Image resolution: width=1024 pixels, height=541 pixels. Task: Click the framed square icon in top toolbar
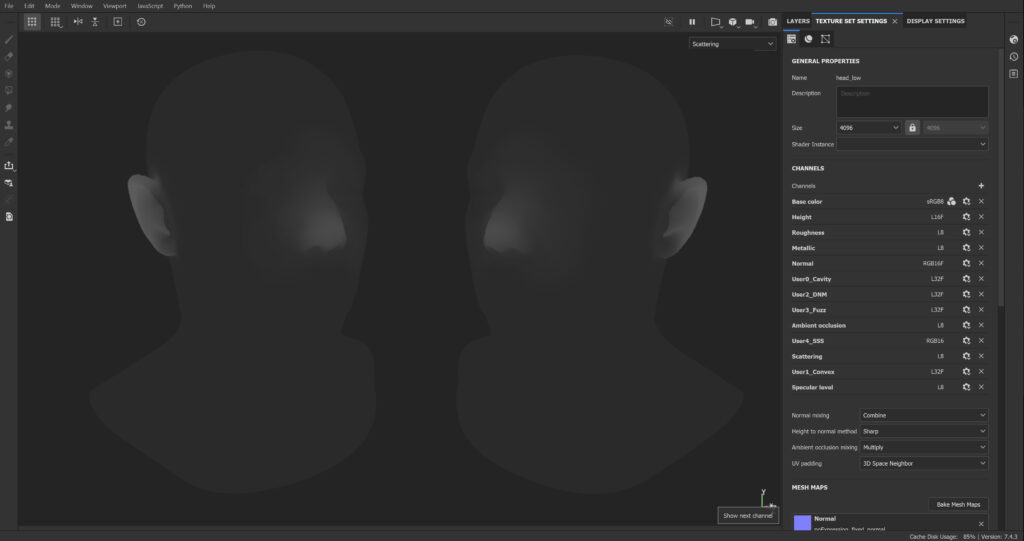pos(118,22)
